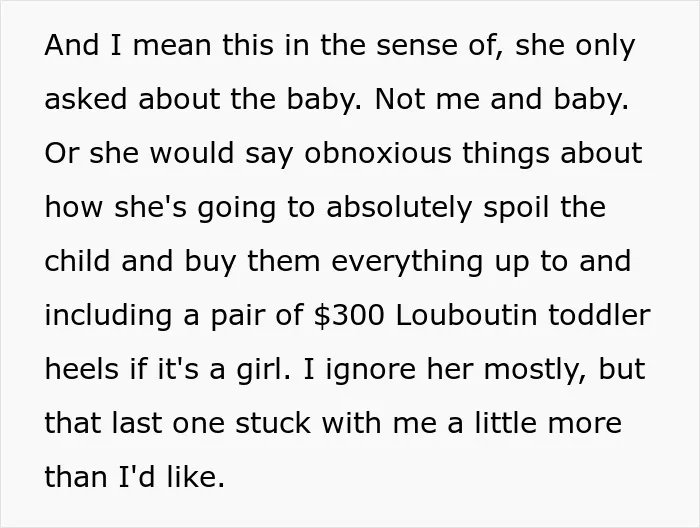Click the word "obnoxious" in third line
The image size is (700, 528).
(x=378, y=153)
